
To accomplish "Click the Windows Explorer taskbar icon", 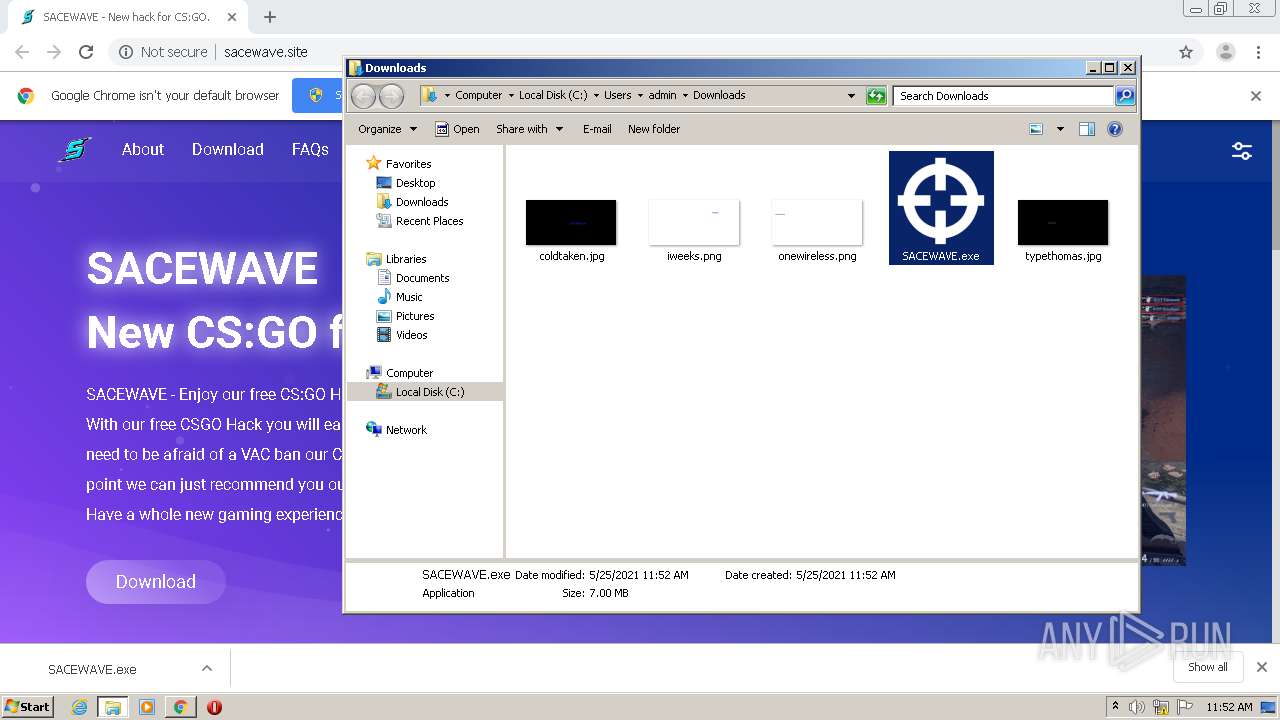I will pyautogui.click(x=113, y=707).
